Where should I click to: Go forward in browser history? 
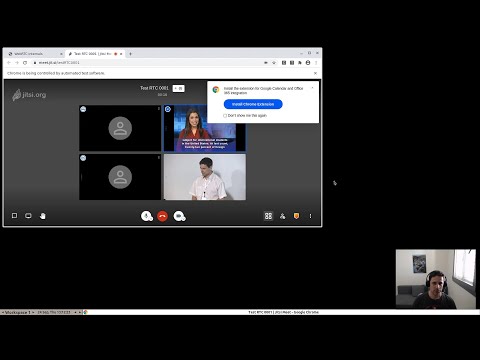tap(17, 63)
